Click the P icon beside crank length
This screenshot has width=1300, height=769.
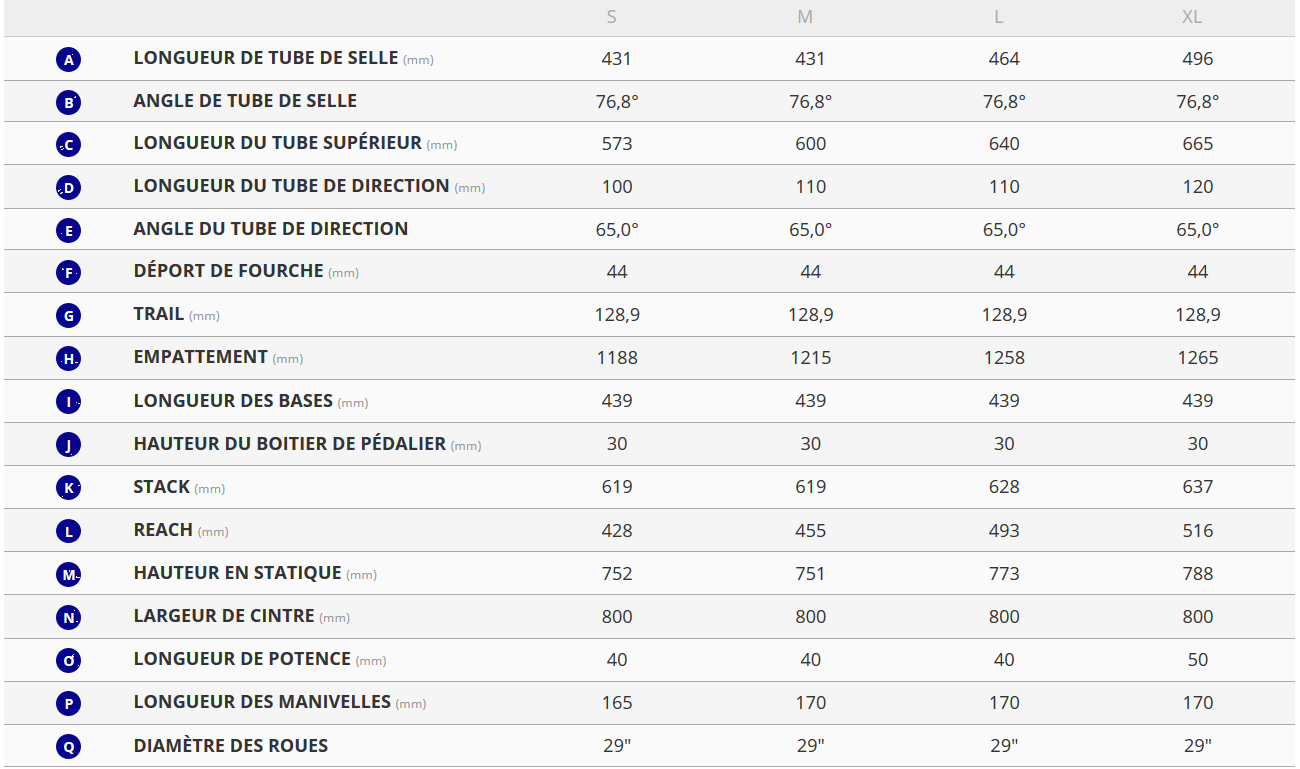(68, 703)
